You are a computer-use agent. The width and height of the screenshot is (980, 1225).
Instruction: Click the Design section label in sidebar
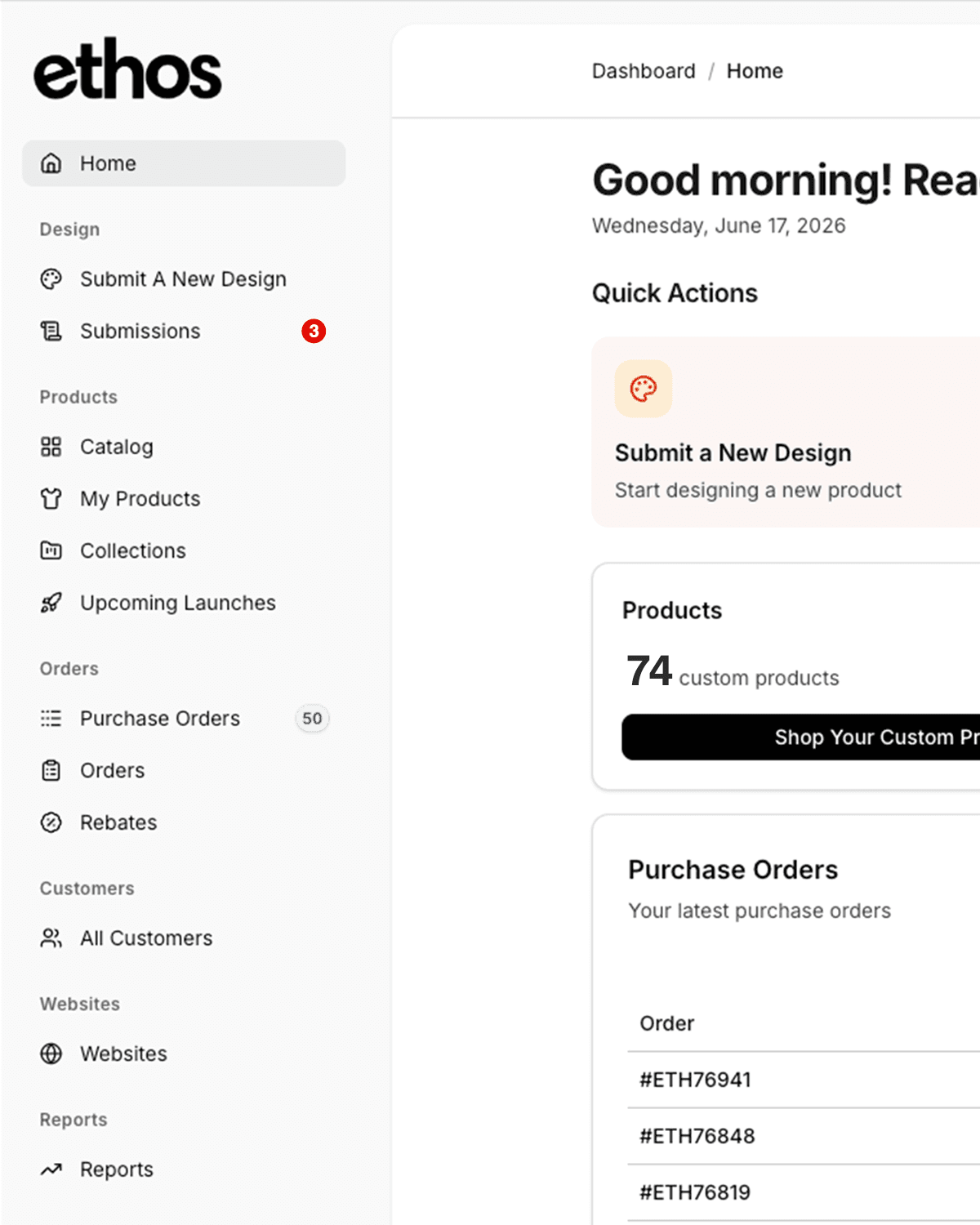pos(69,229)
